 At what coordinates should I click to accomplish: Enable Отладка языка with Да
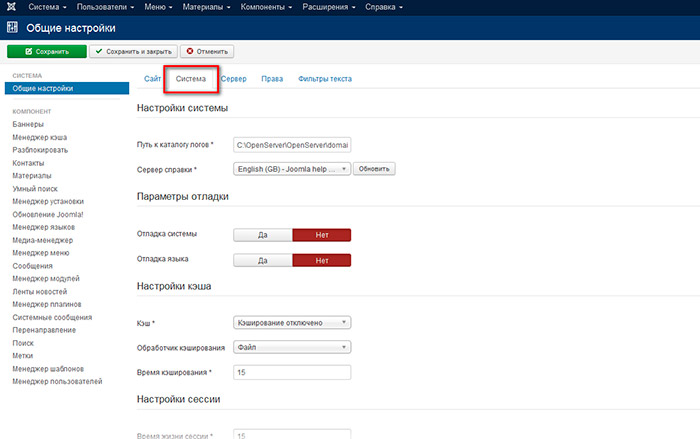coord(262,260)
